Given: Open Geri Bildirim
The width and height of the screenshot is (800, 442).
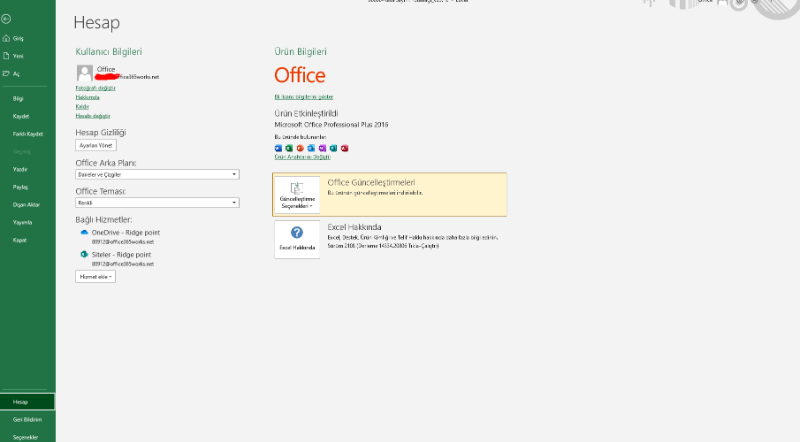Looking at the screenshot, I should coord(28,420).
